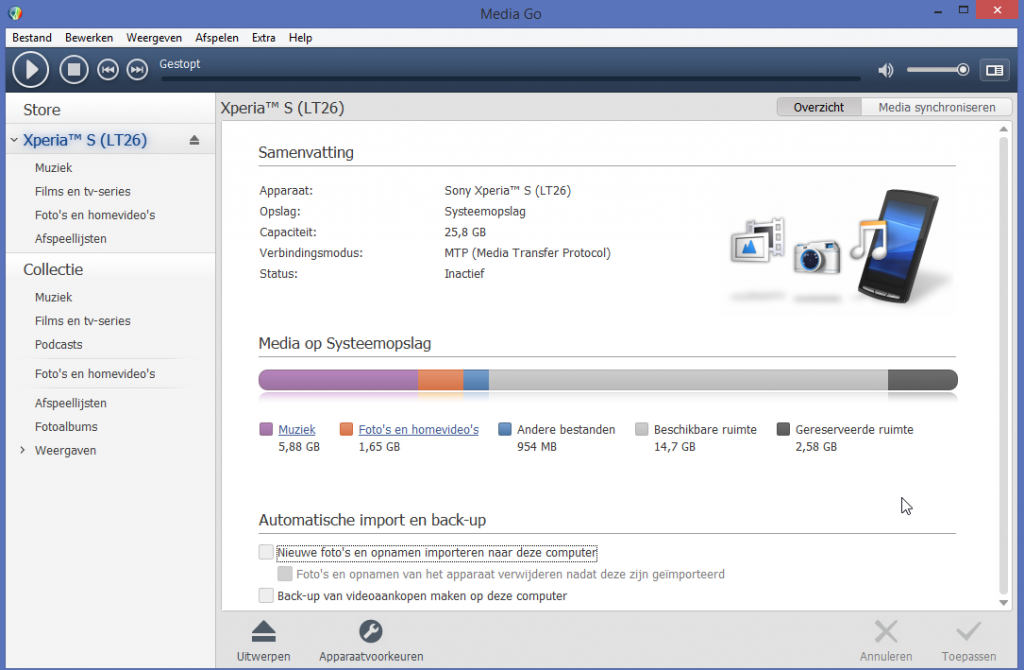Maximize the Media Go window
Viewport: 1024px width, 670px height.
point(963,10)
